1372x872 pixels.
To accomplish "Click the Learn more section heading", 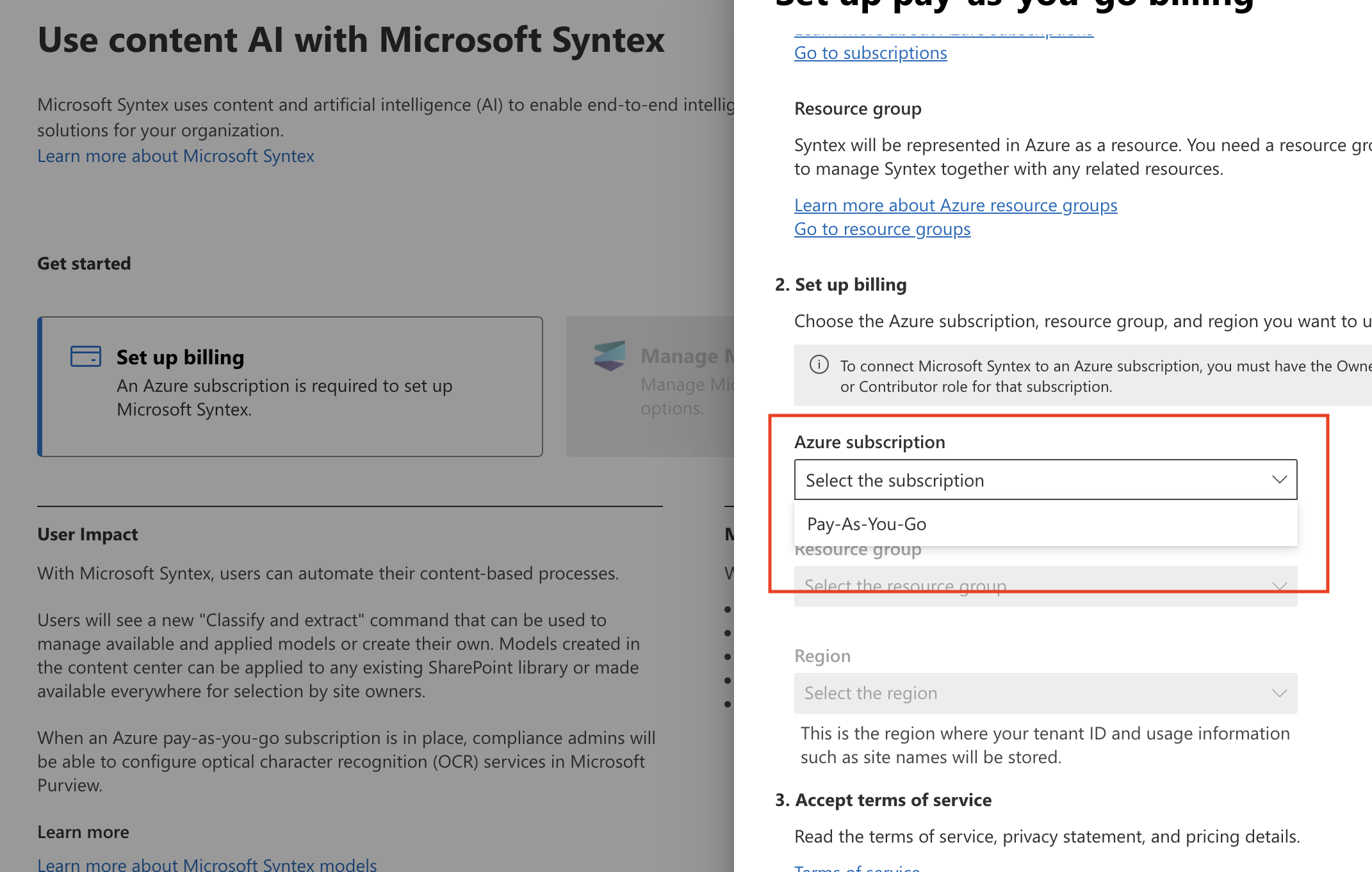I will pos(83,832).
